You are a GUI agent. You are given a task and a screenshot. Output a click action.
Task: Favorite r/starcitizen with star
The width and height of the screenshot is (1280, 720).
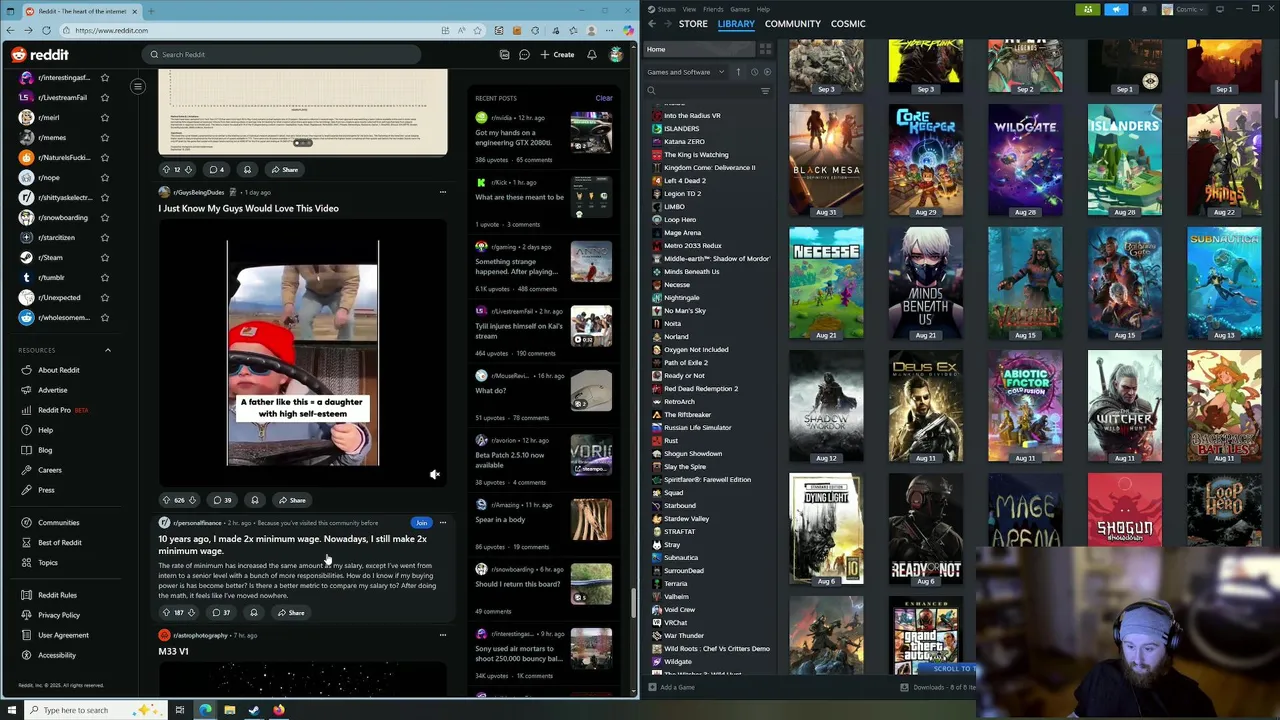coord(105,237)
